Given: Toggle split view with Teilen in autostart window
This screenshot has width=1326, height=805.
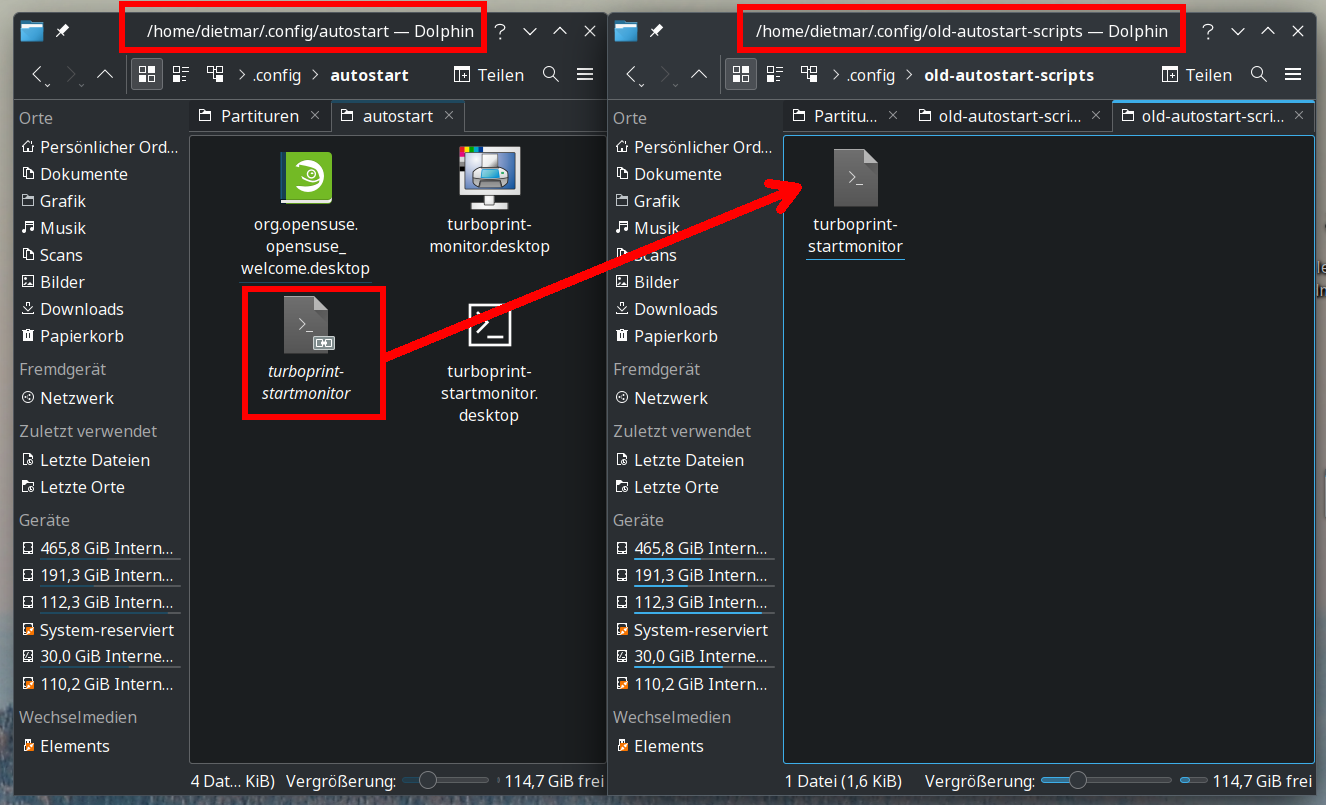Looking at the screenshot, I should point(488,74).
